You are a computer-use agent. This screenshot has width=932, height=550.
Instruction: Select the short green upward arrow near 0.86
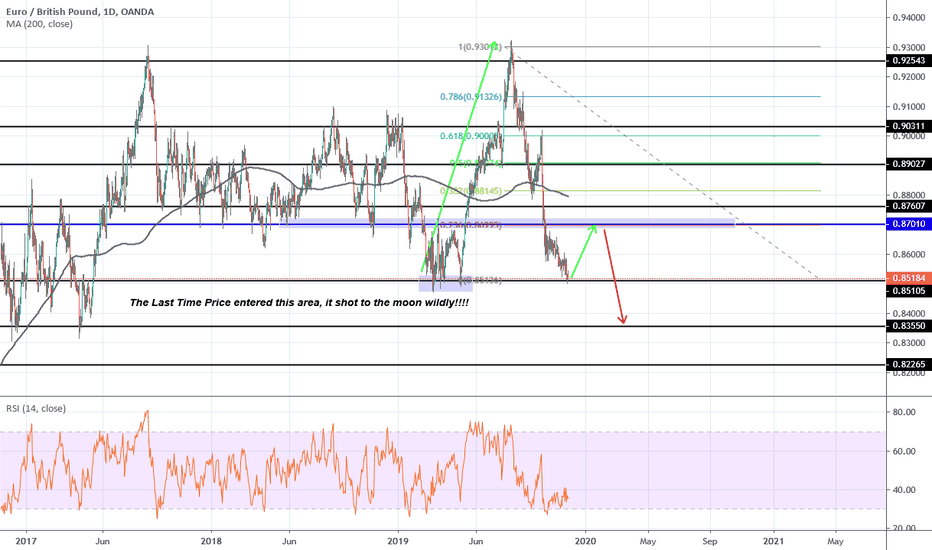pyautogui.click(x=584, y=252)
